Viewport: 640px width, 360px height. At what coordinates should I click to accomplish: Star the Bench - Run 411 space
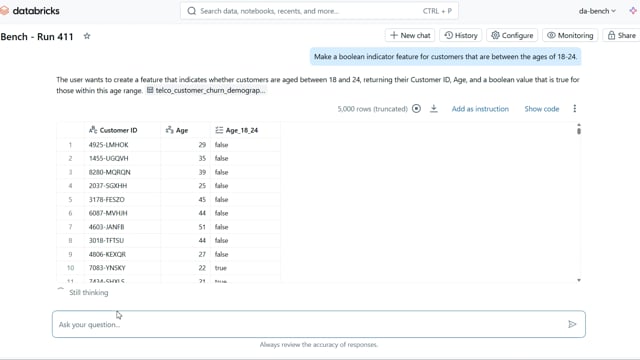click(x=87, y=36)
